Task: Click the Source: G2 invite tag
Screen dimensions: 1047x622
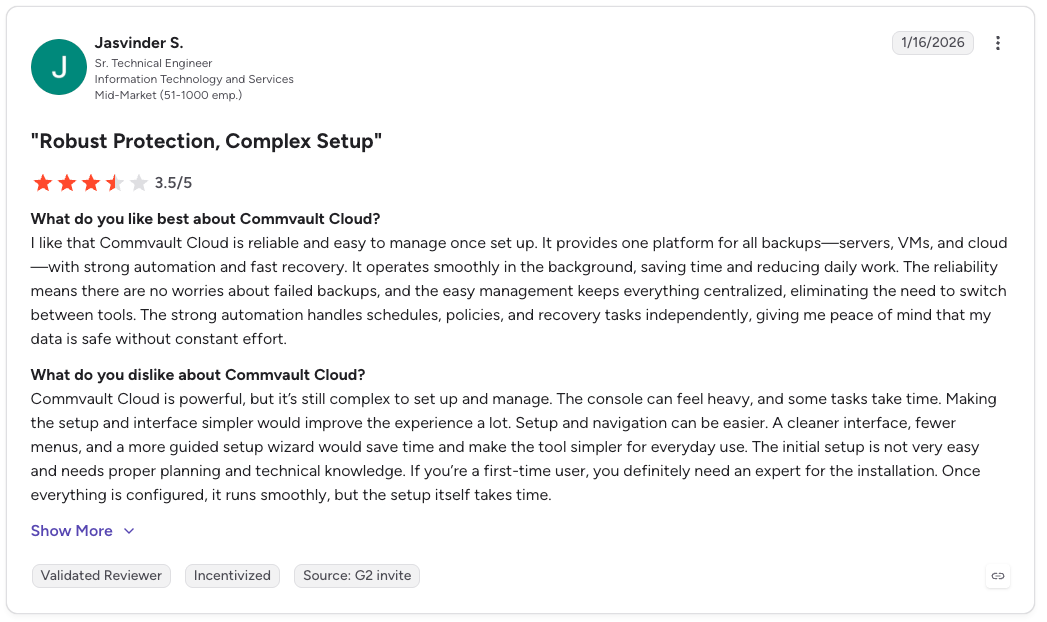Action: [x=357, y=576]
